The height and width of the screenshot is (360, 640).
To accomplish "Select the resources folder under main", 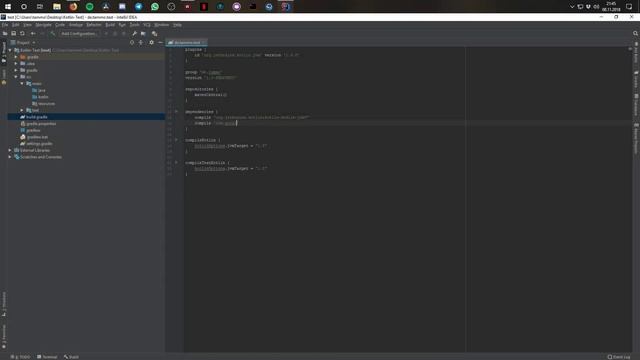I will tap(46, 104).
